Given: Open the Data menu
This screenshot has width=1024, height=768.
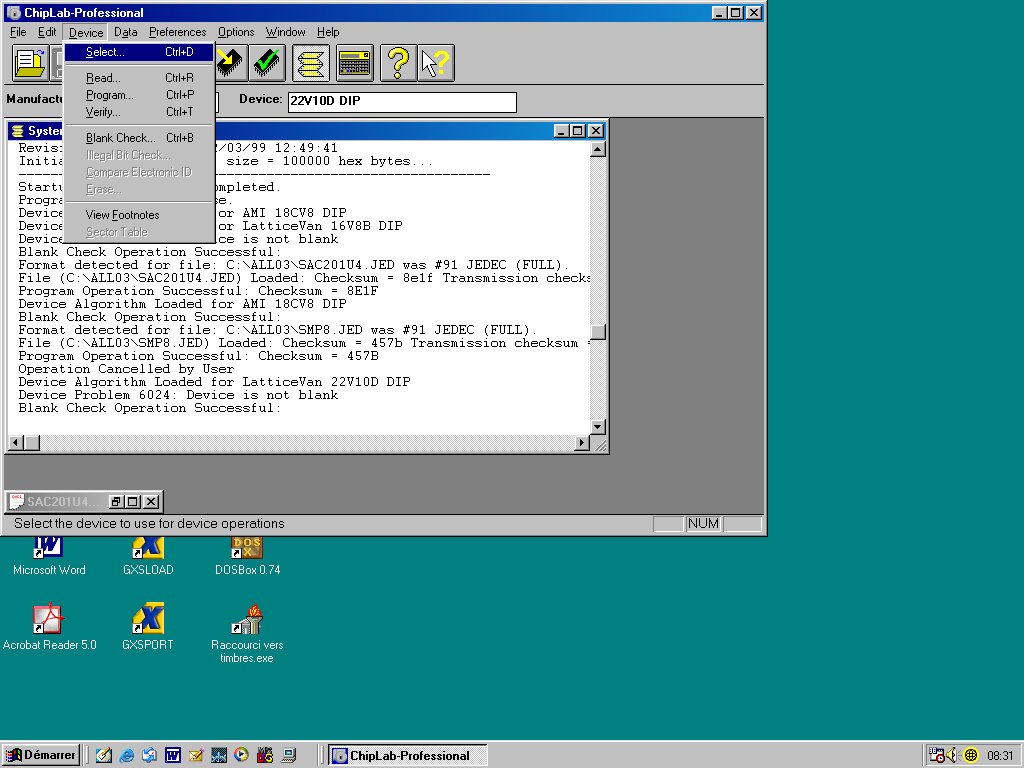Looking at the screenshot, I should [125, 32].
